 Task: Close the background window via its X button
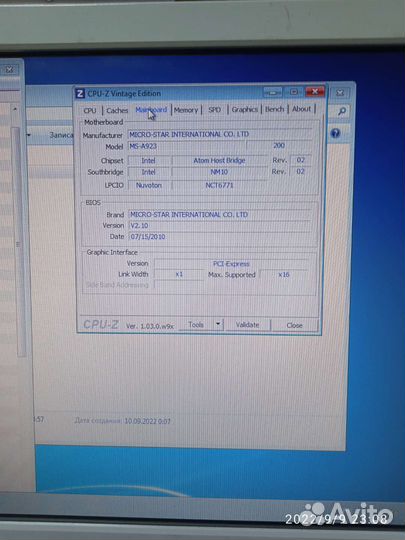point(340,93)
